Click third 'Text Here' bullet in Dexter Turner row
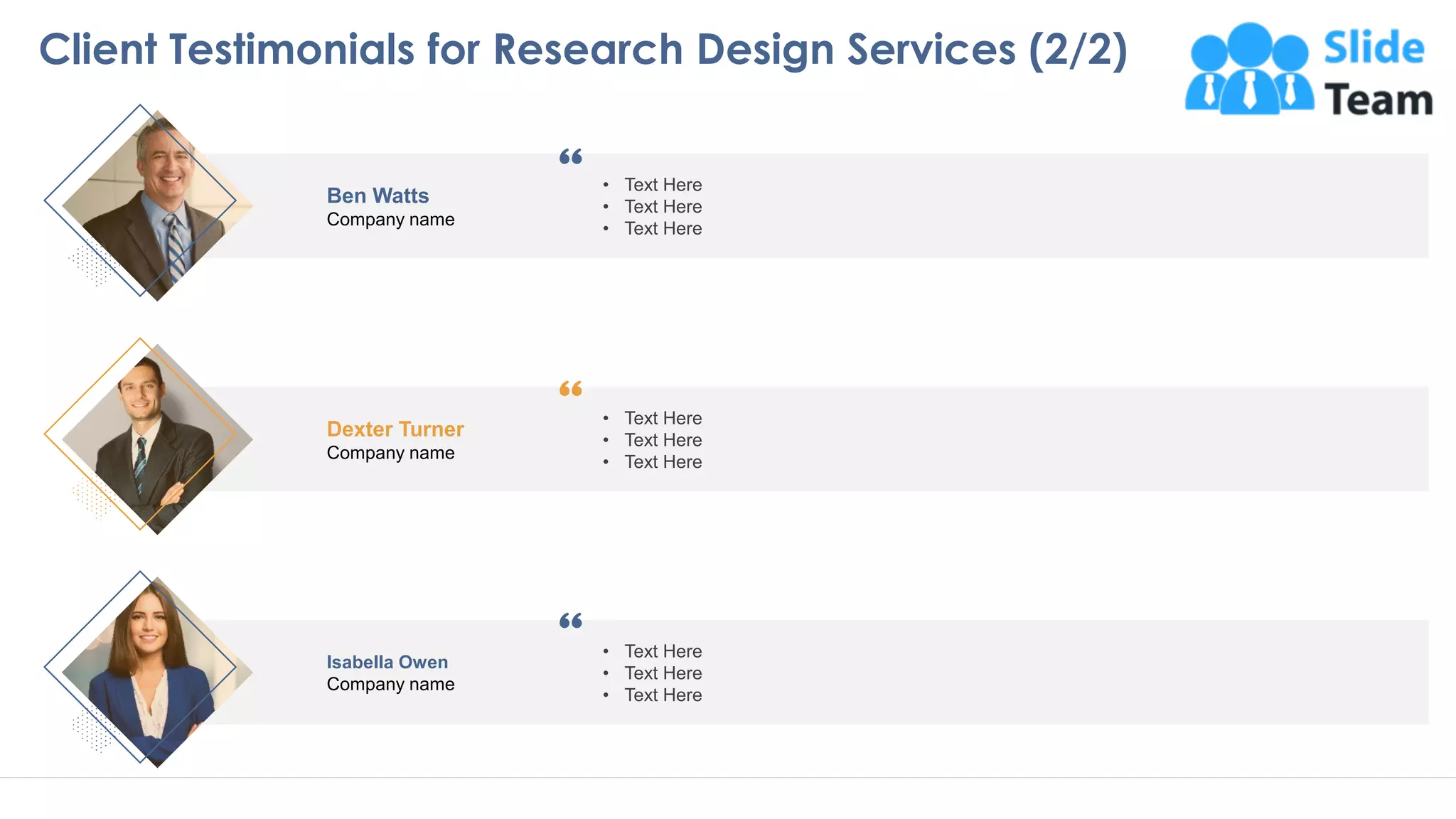The image size is (1456, 819). tap(663, 462)
